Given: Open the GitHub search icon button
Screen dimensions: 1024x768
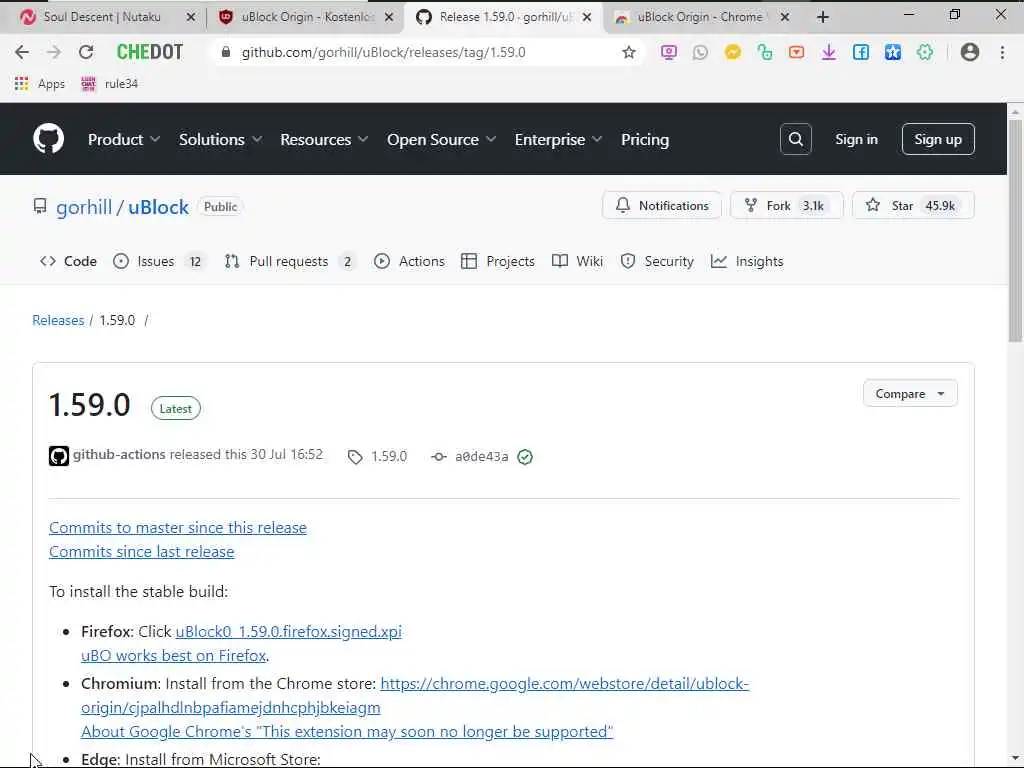Looking at the screenshot, I should [795, 139].
